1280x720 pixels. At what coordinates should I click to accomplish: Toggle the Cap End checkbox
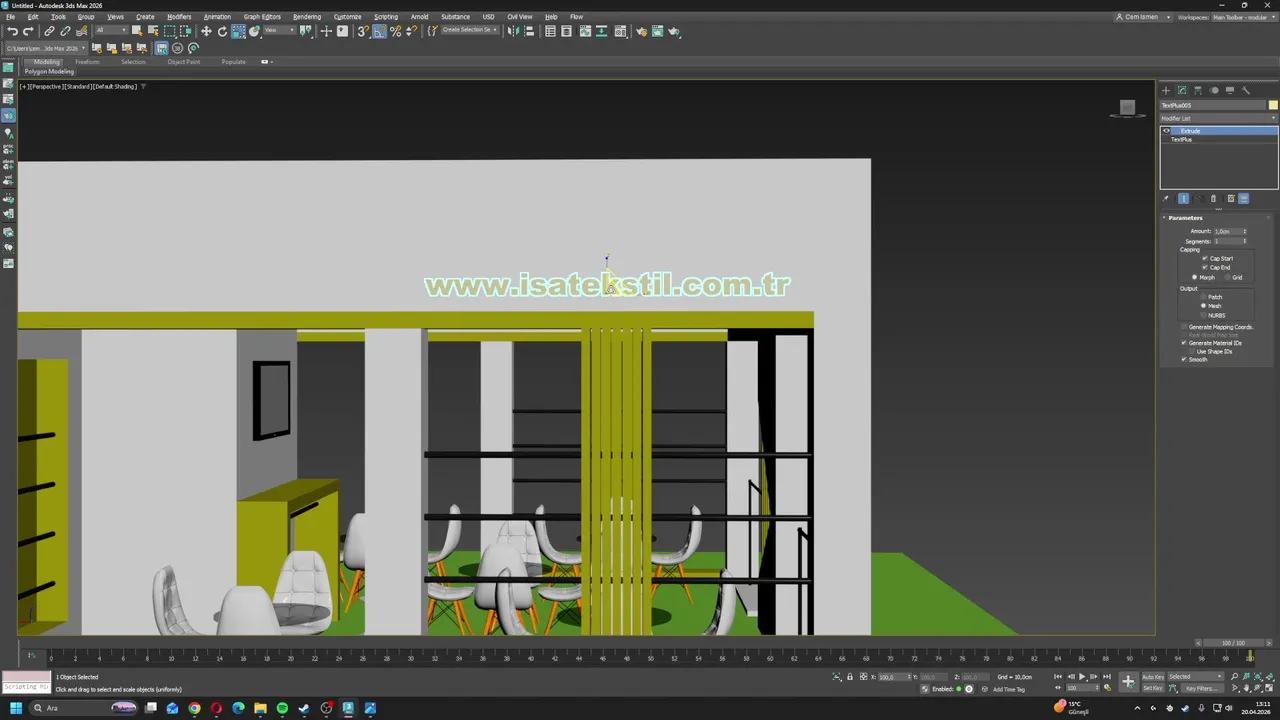click(x=1205, y=268)
